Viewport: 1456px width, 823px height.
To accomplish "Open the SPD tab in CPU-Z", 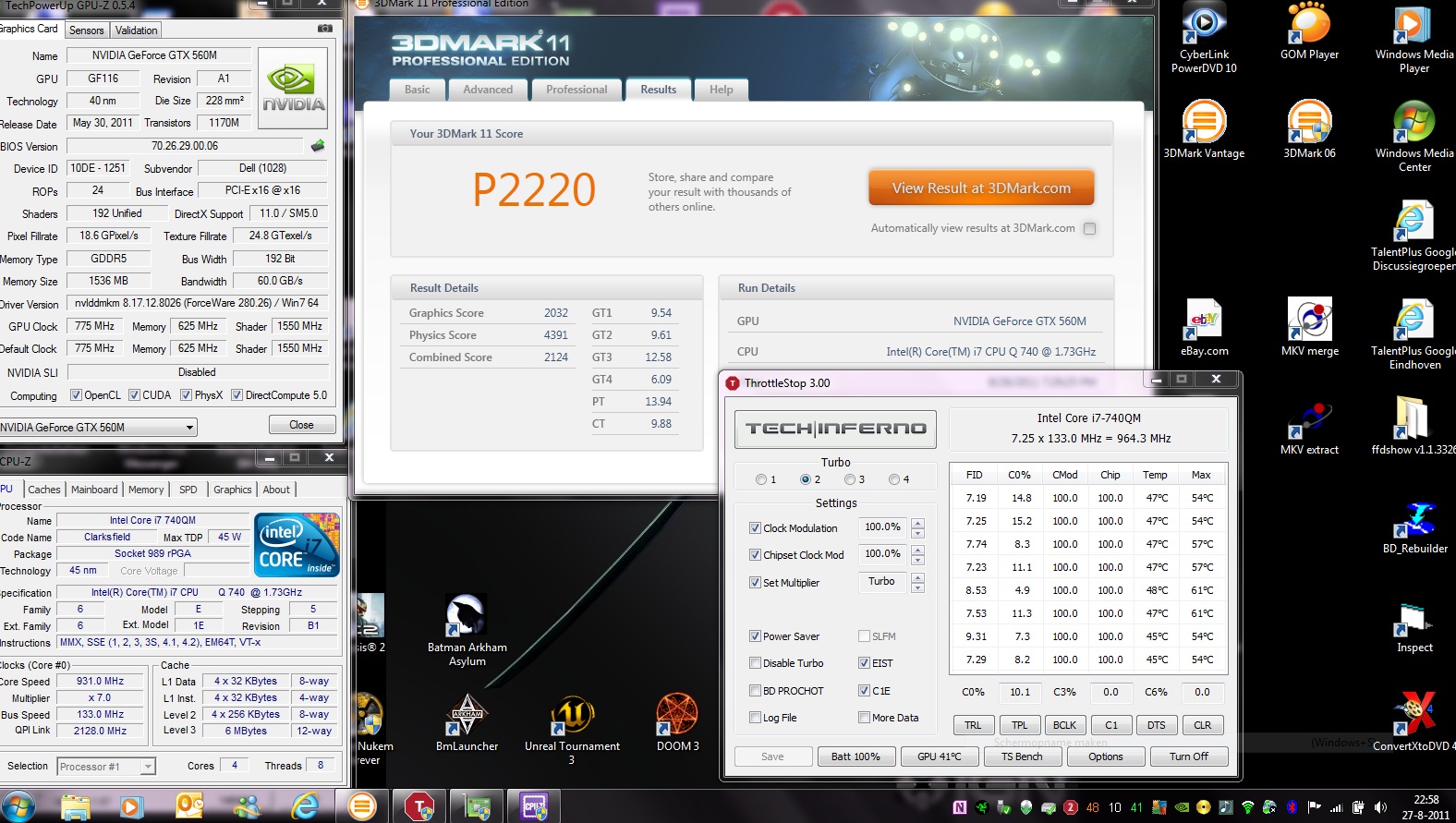I will pos(188,490).
